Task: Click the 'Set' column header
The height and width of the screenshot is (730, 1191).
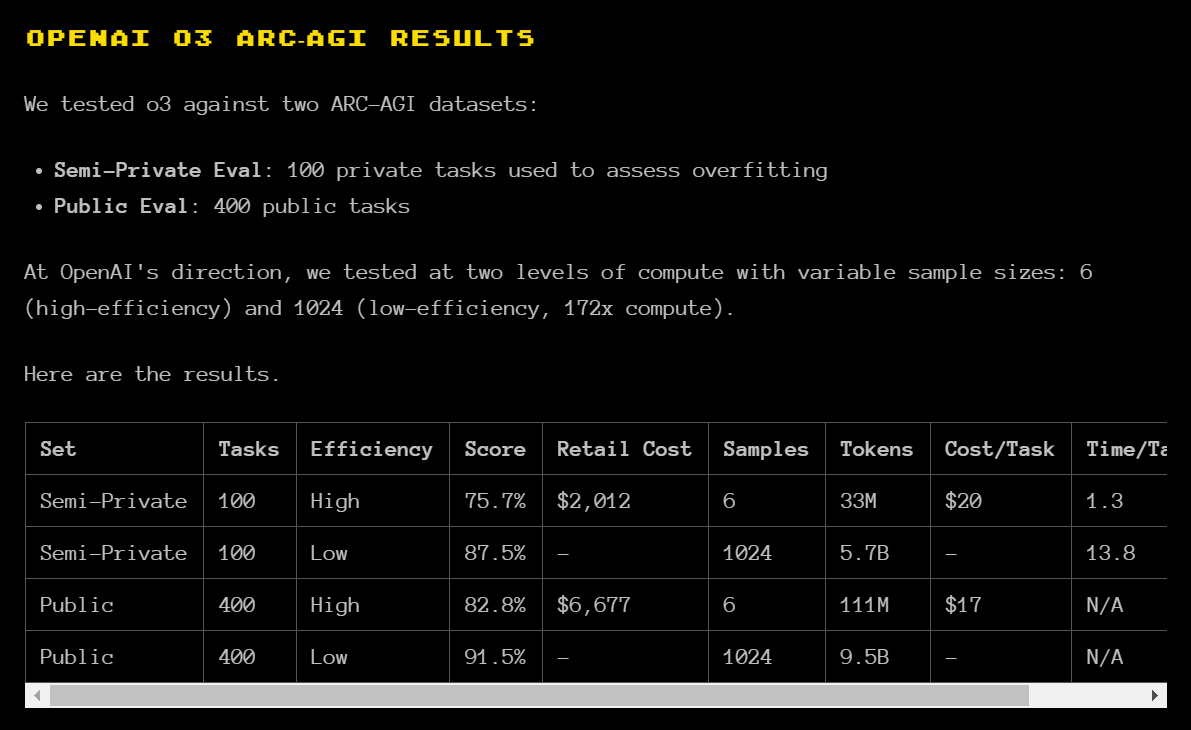Action: click(115, 449)
